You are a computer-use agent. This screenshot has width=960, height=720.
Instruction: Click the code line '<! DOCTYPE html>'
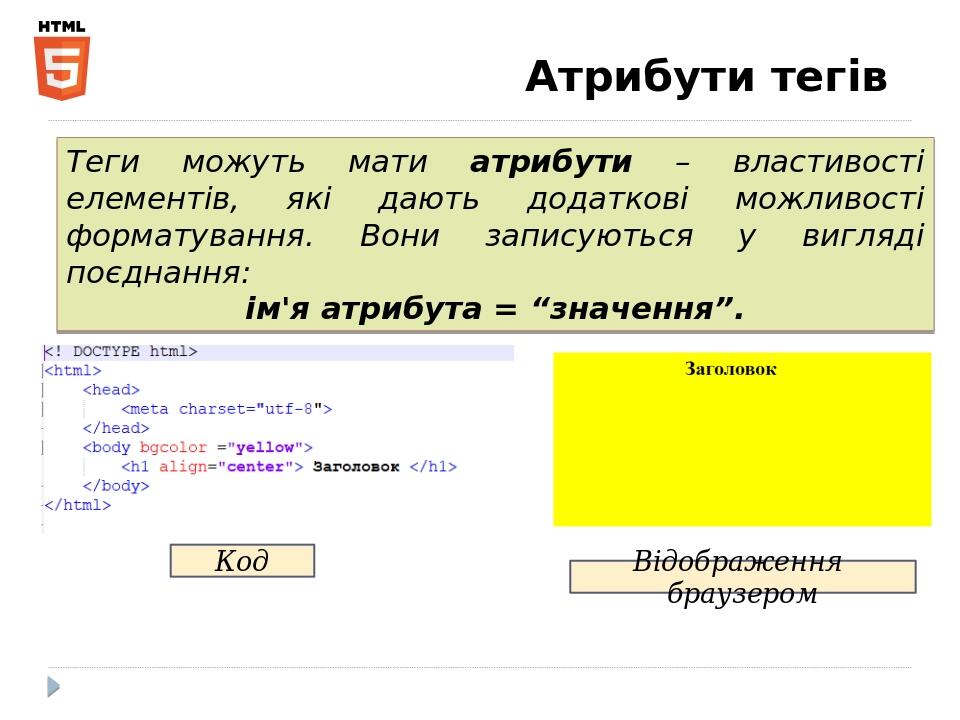121,351
